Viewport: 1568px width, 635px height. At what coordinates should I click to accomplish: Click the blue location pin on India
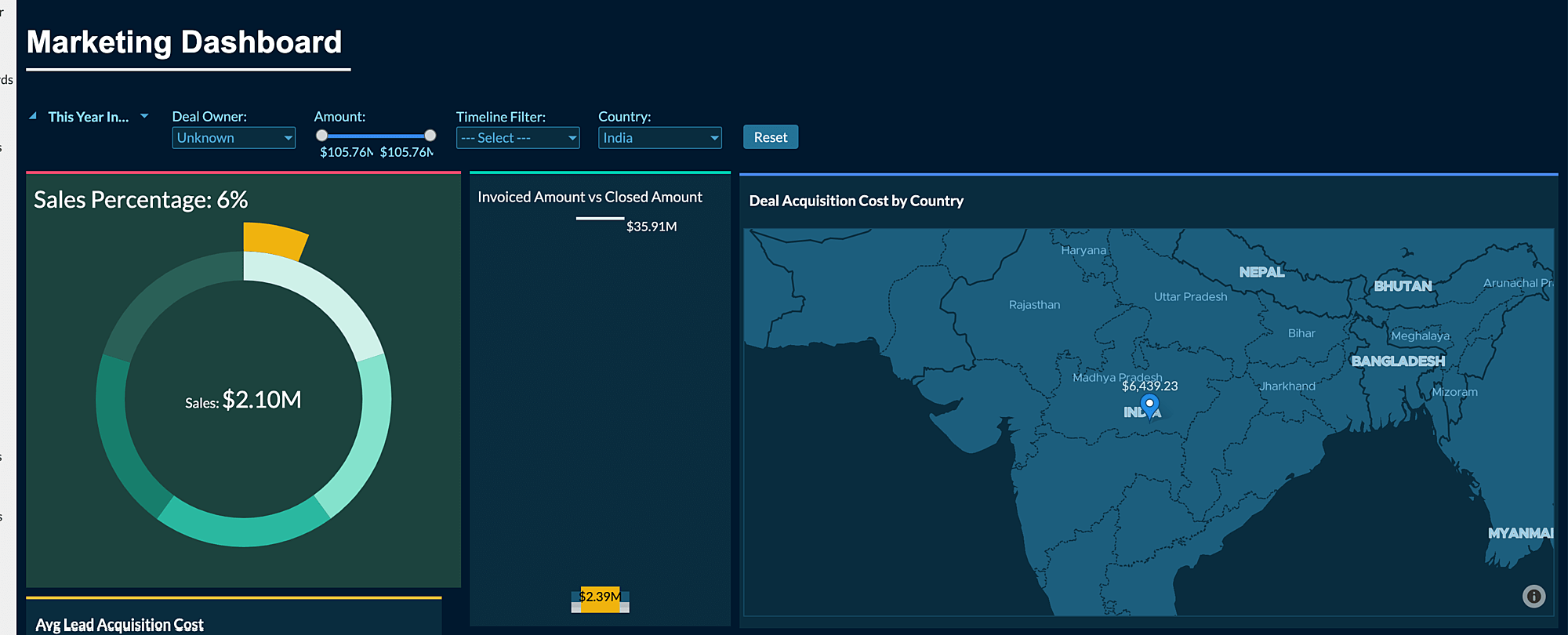[1149, 405]
